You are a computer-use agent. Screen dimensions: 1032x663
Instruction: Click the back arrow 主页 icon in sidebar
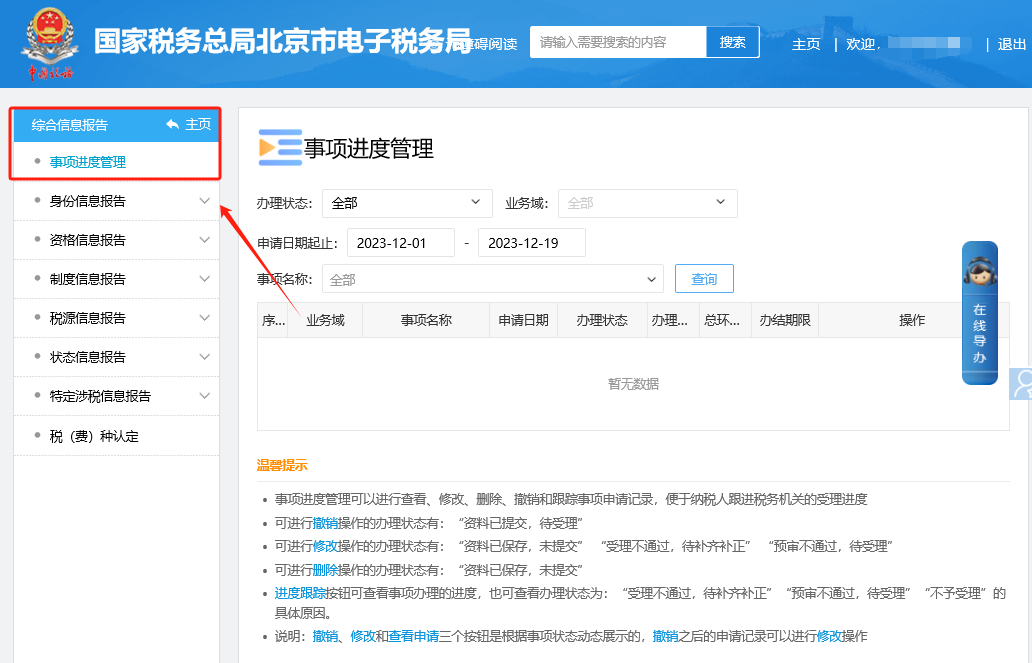point(173,125)
